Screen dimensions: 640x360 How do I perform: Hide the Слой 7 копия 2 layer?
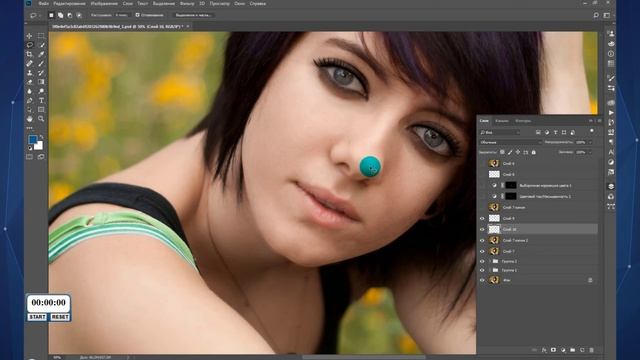[x=482, y=240]
